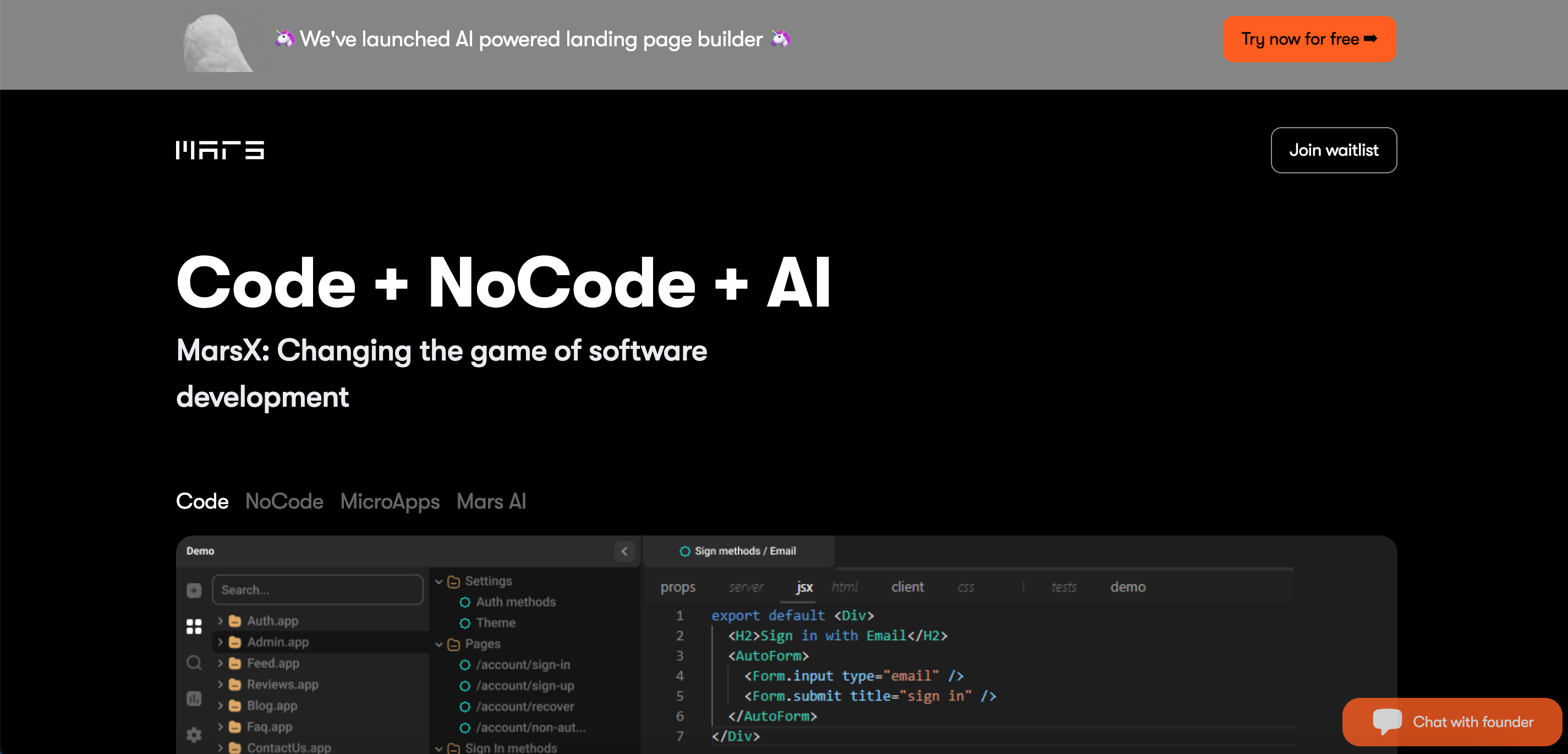The width and height of the screenshot is (1568, 754).
Task: Open the server editor tab
Action: click(x=746, y=587)
